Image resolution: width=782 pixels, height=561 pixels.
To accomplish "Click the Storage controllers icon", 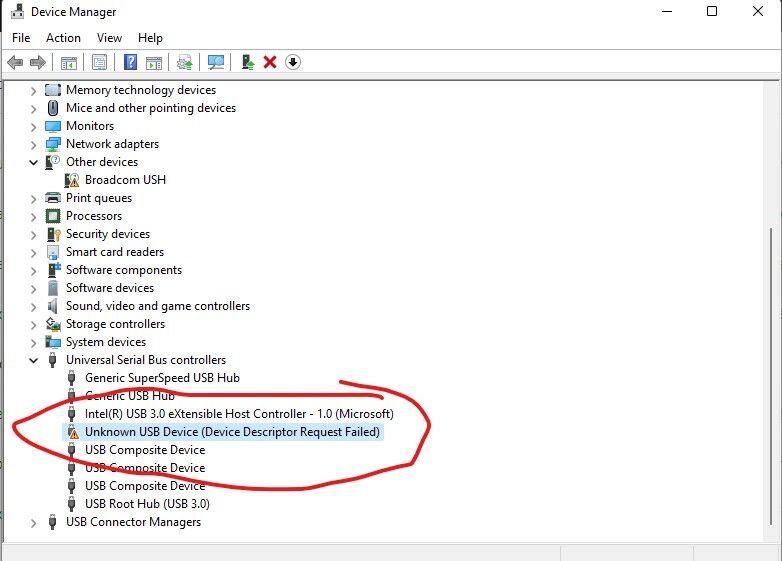I will click(53, 324).
